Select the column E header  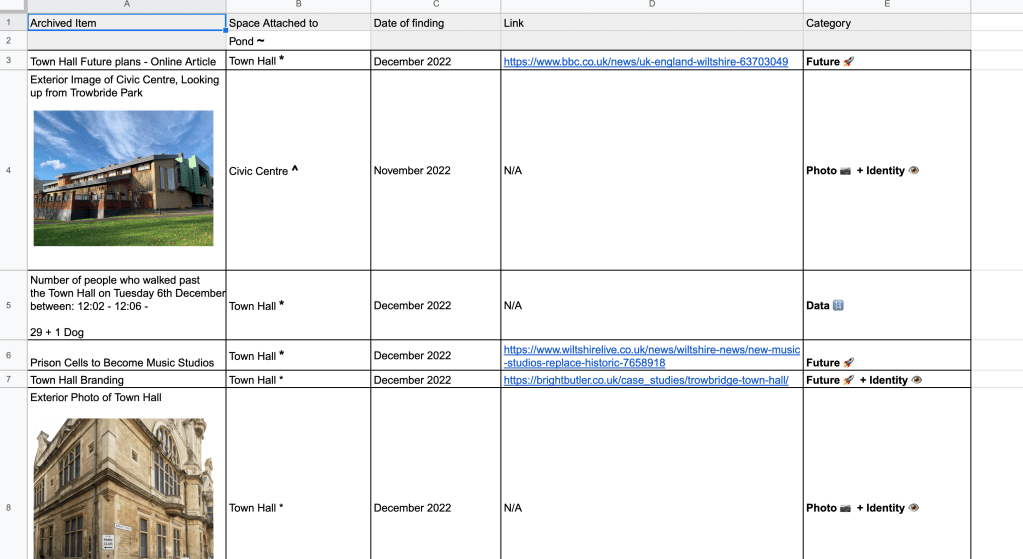tap(886, 5)
